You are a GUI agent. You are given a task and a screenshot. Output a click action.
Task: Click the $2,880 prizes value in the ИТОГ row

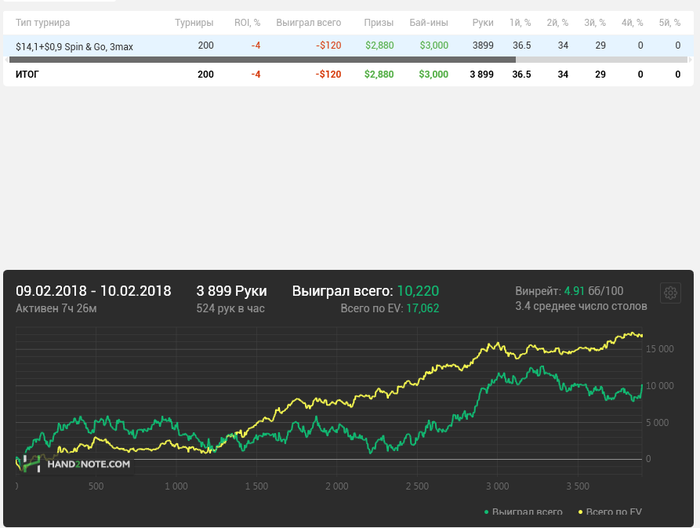[379, 75]
